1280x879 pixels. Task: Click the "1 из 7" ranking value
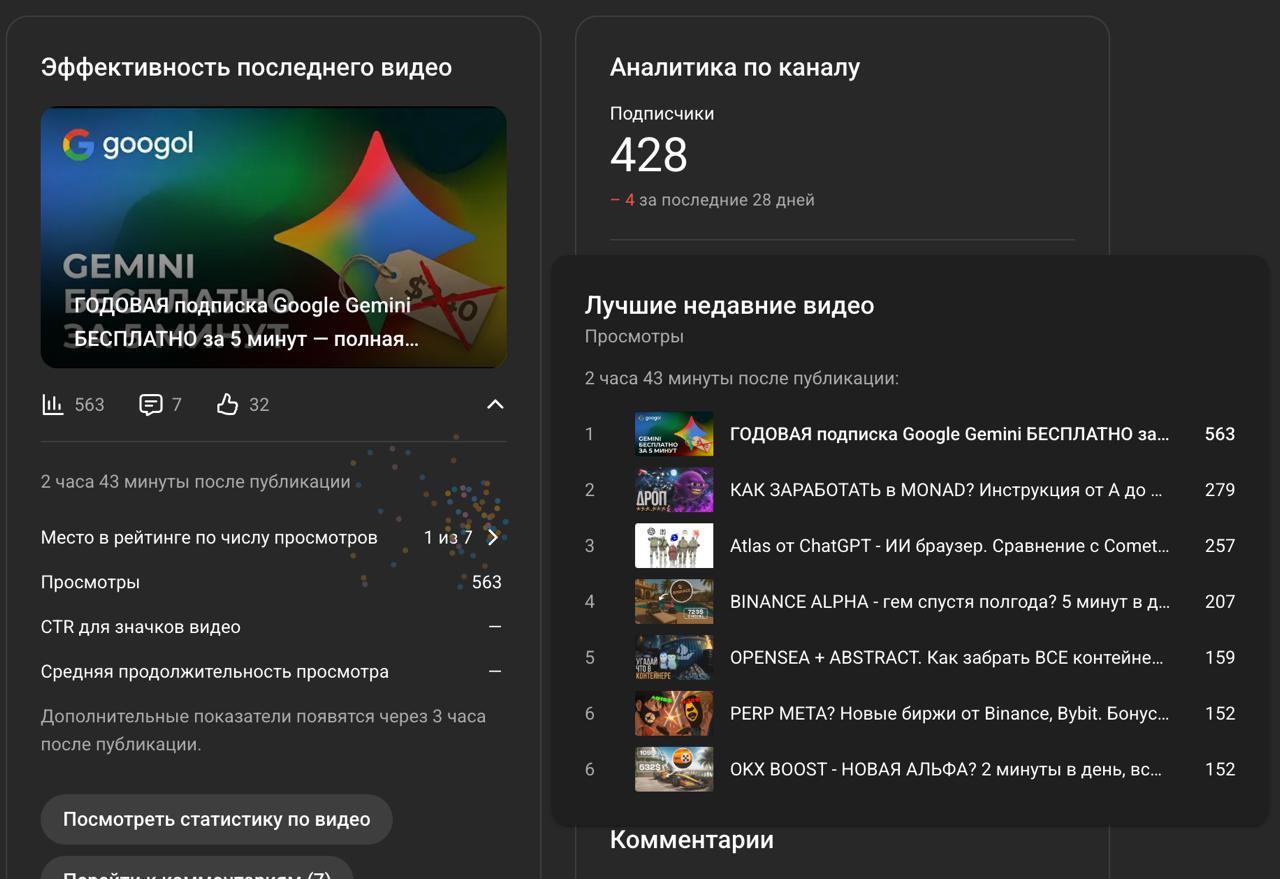tap(448, 538)
